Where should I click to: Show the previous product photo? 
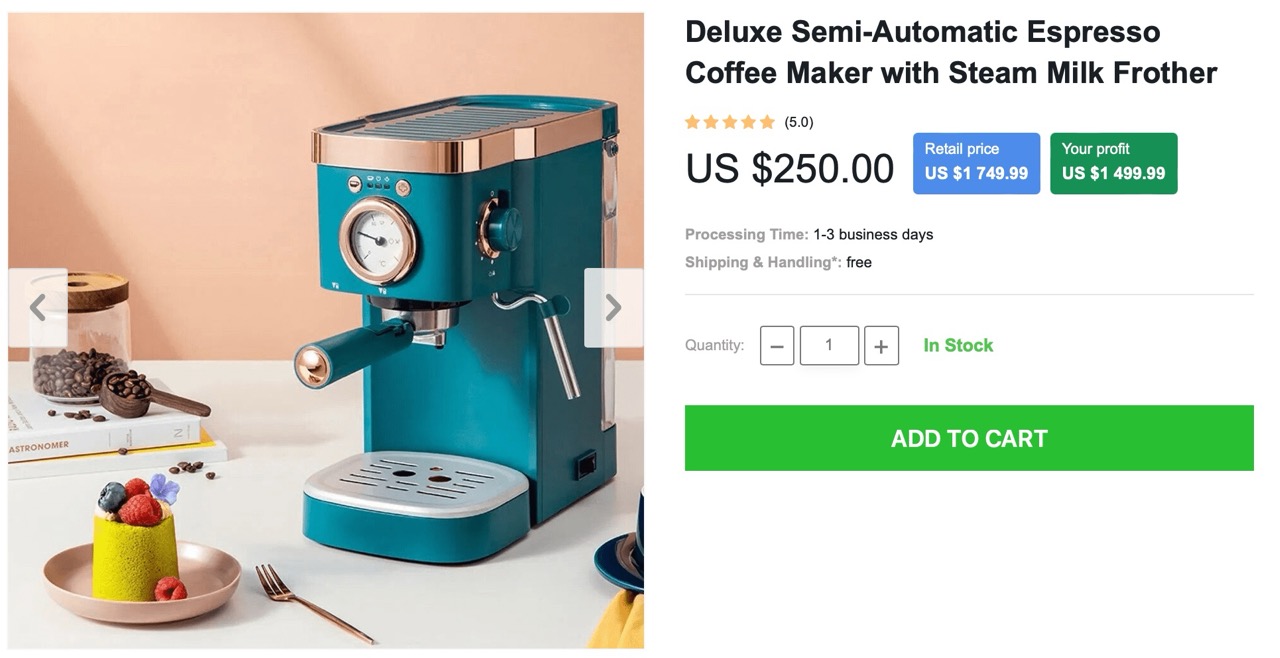[38, 308]
